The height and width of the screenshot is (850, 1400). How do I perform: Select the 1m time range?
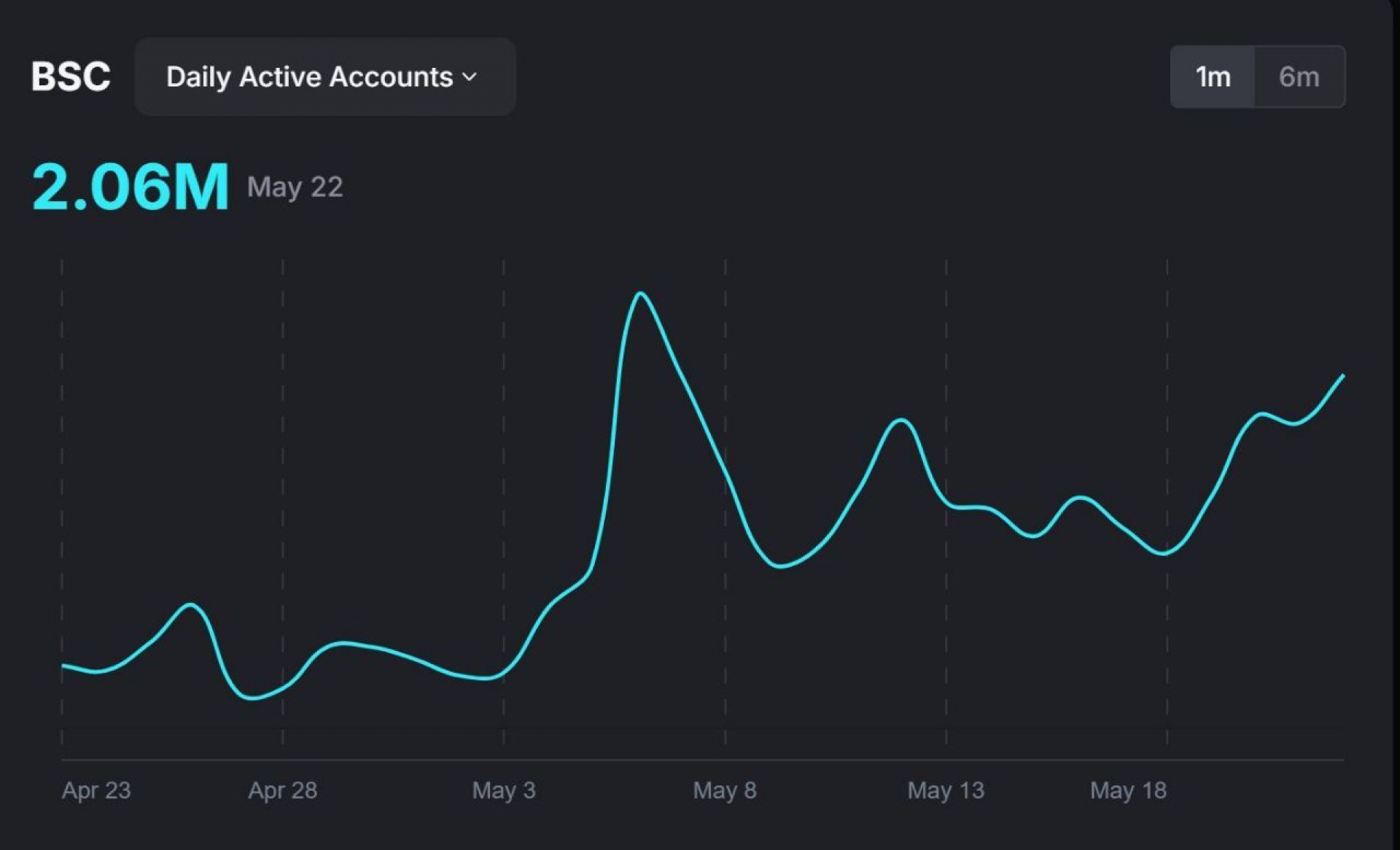click(1213, 77)
